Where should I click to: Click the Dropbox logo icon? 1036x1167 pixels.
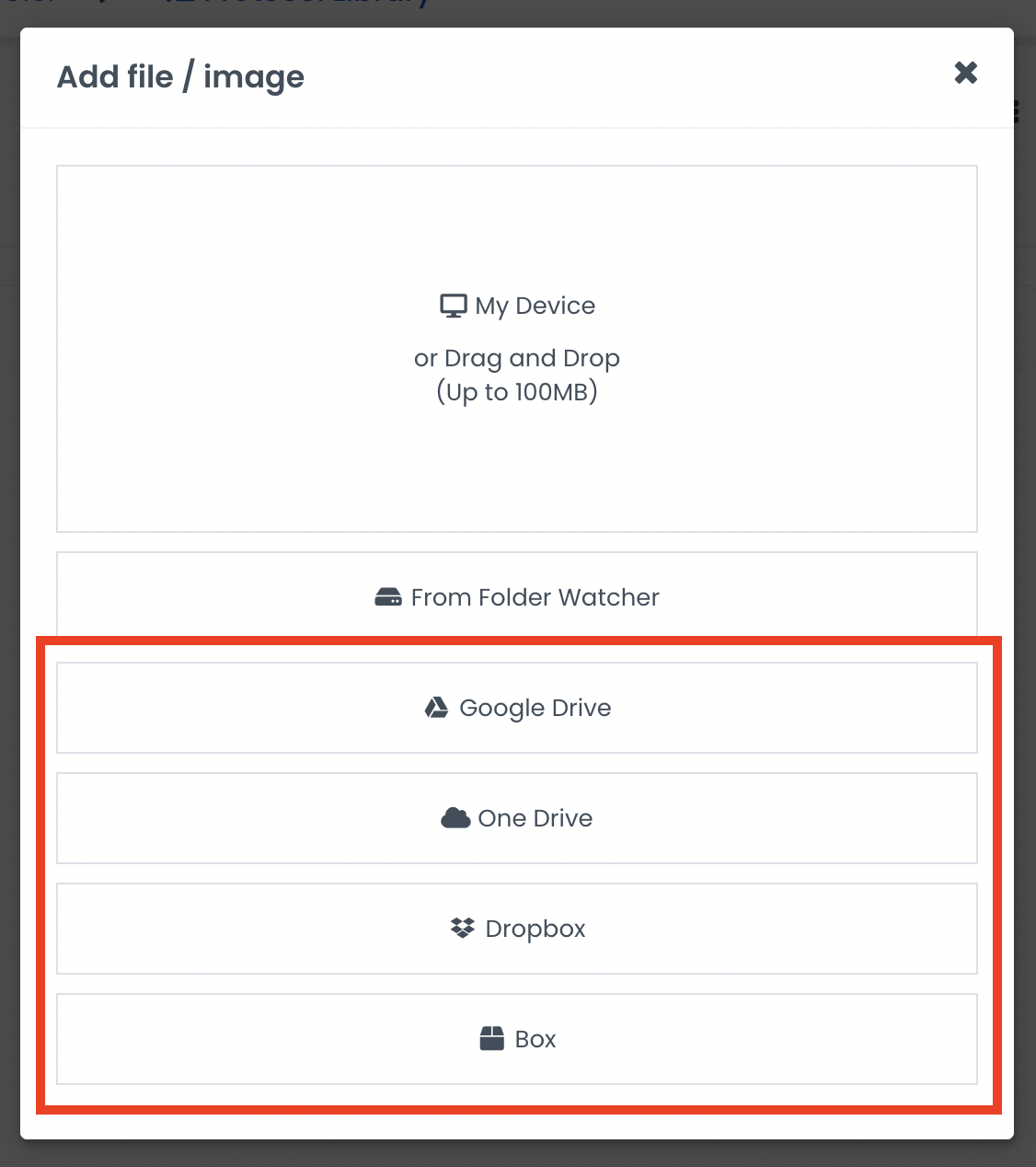(x=463, y=928)
